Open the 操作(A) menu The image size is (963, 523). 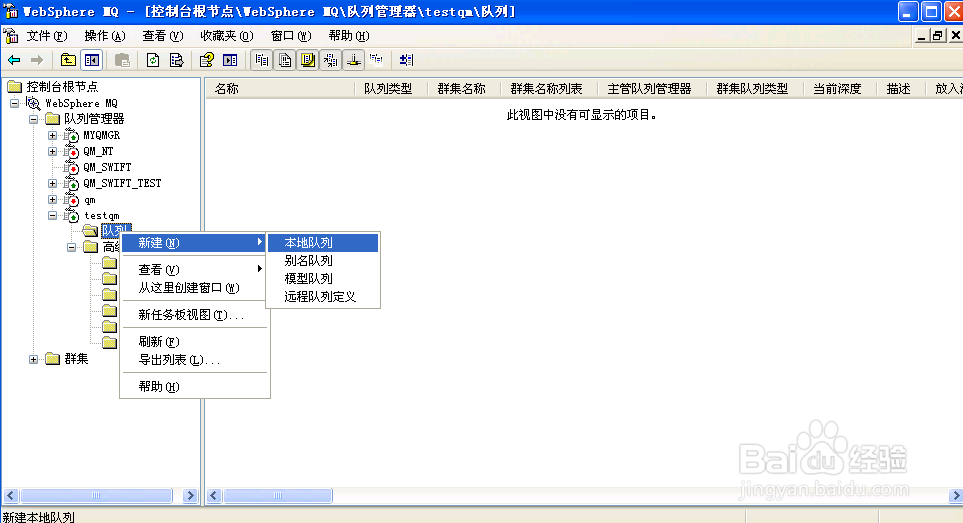[104, 36]
